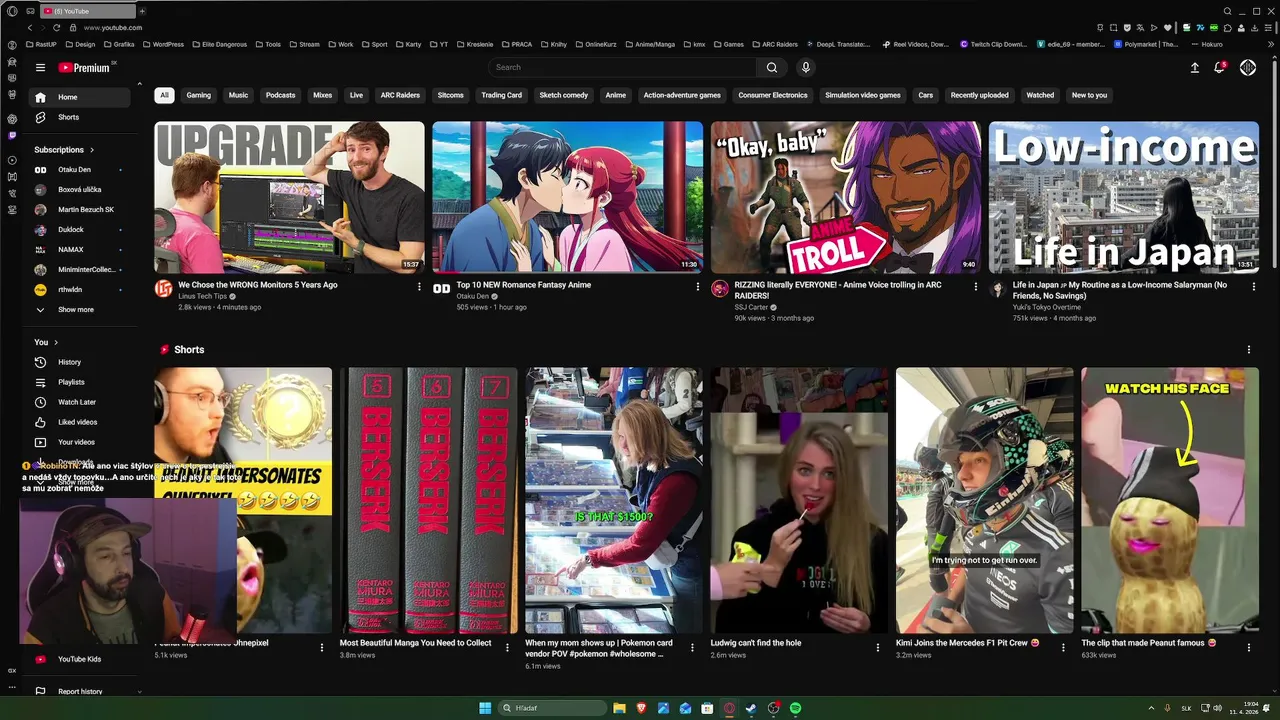The height and width of the screenshot is (720, 1280).
Task: Open the SSJ Carter channel avatar
Action: (x=720, y=289)
